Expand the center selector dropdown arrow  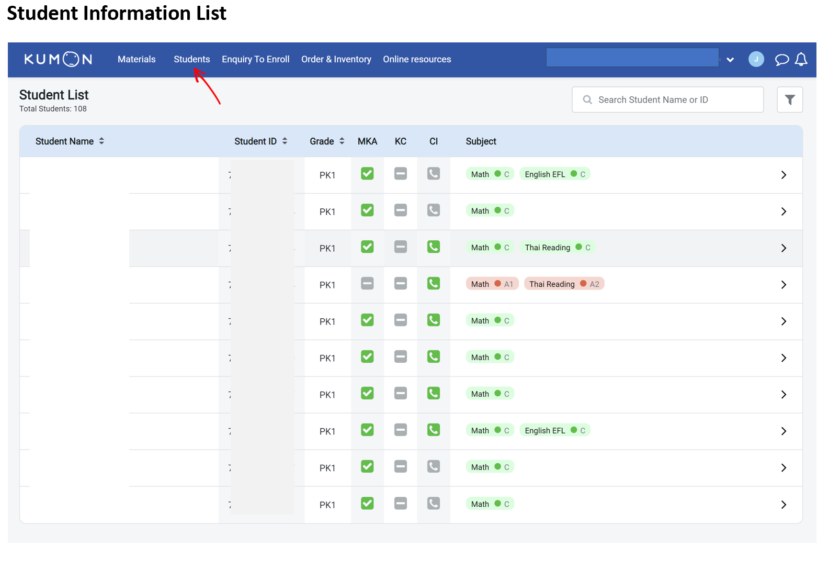click(730, 60)
